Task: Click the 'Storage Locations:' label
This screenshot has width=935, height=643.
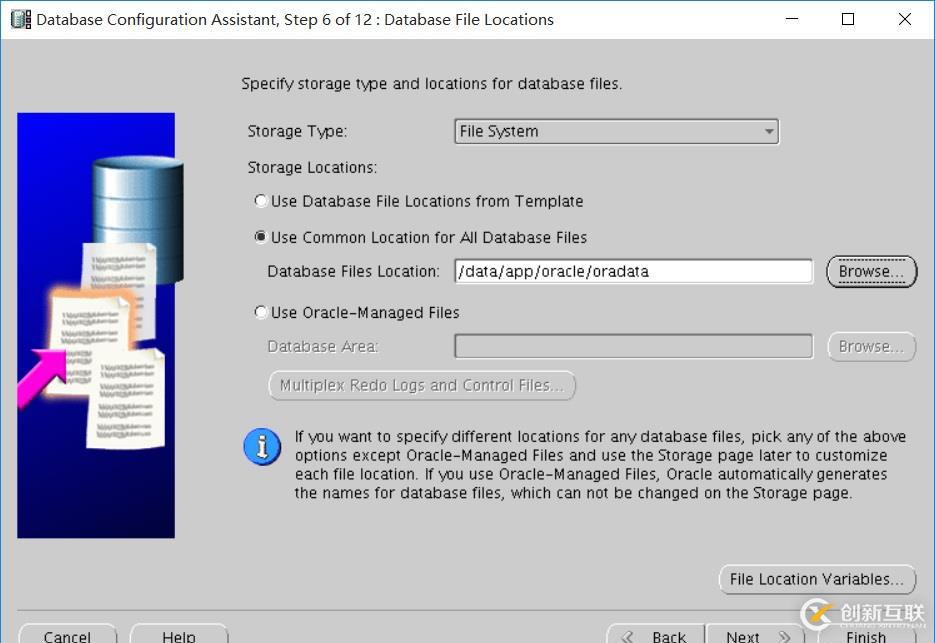Action: 312,168
